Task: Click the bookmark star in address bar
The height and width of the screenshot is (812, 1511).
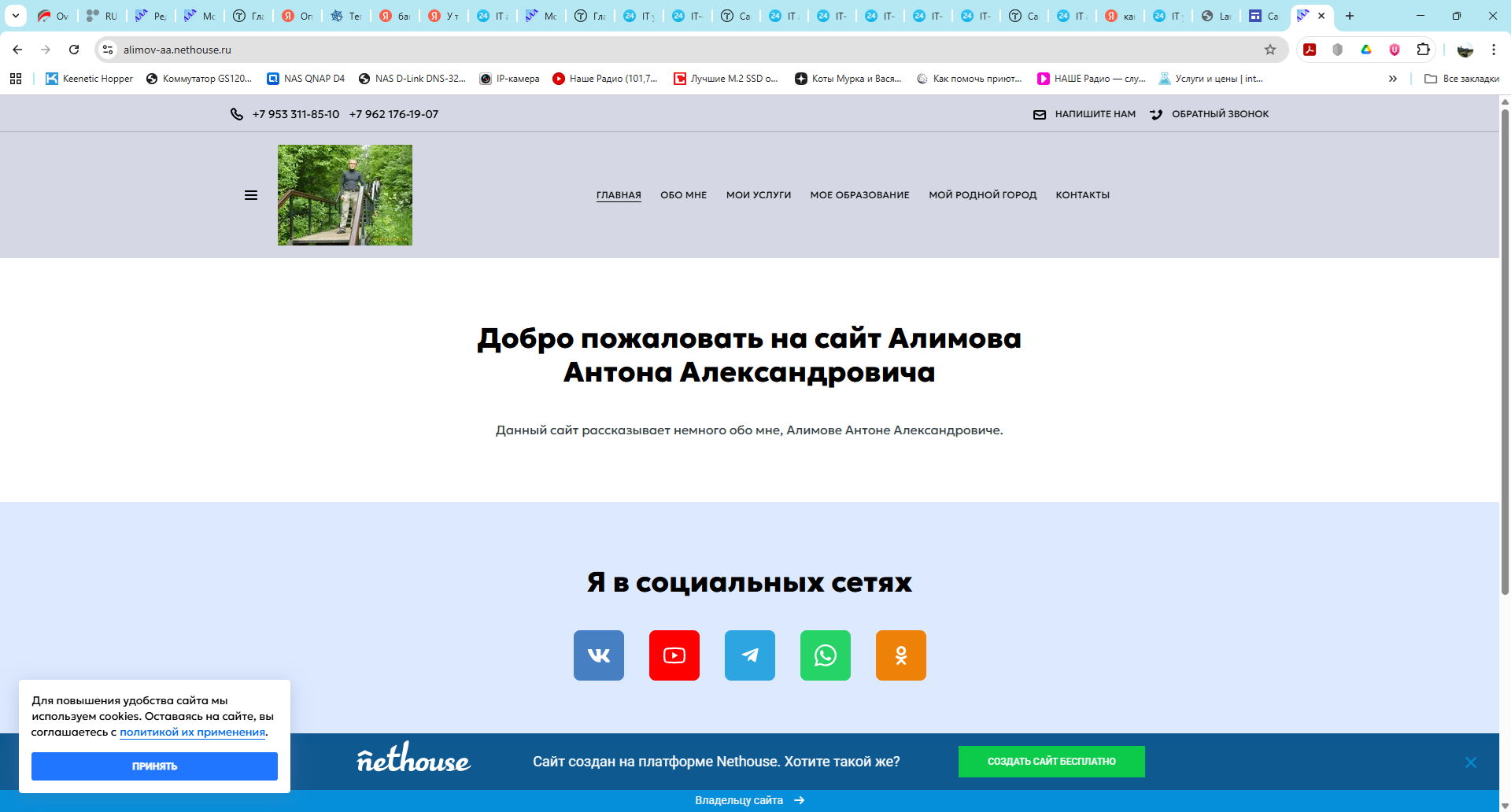Action: coord(1270,49)
